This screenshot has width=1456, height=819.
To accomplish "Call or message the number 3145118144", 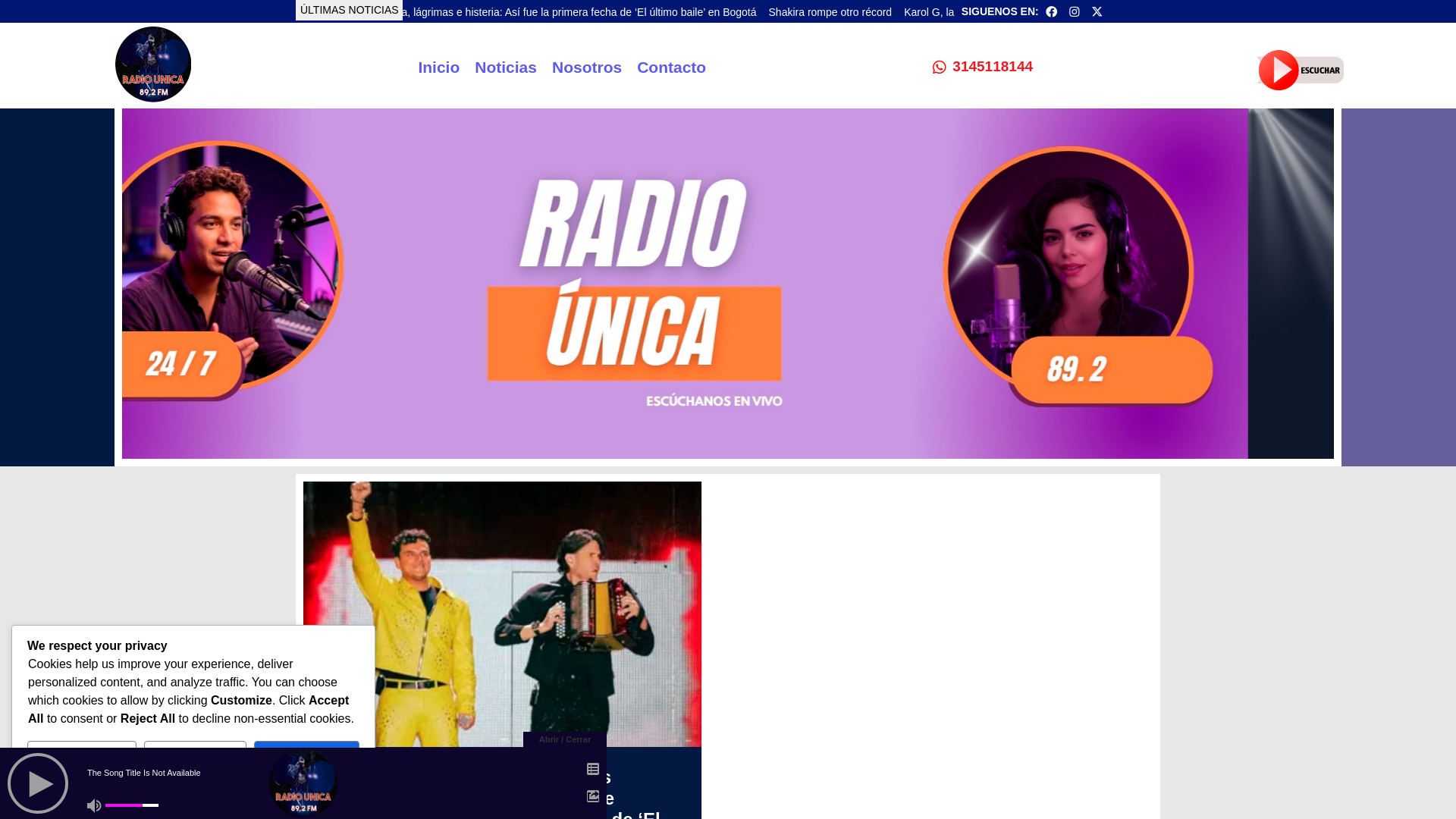I will (x=993, y=67).
